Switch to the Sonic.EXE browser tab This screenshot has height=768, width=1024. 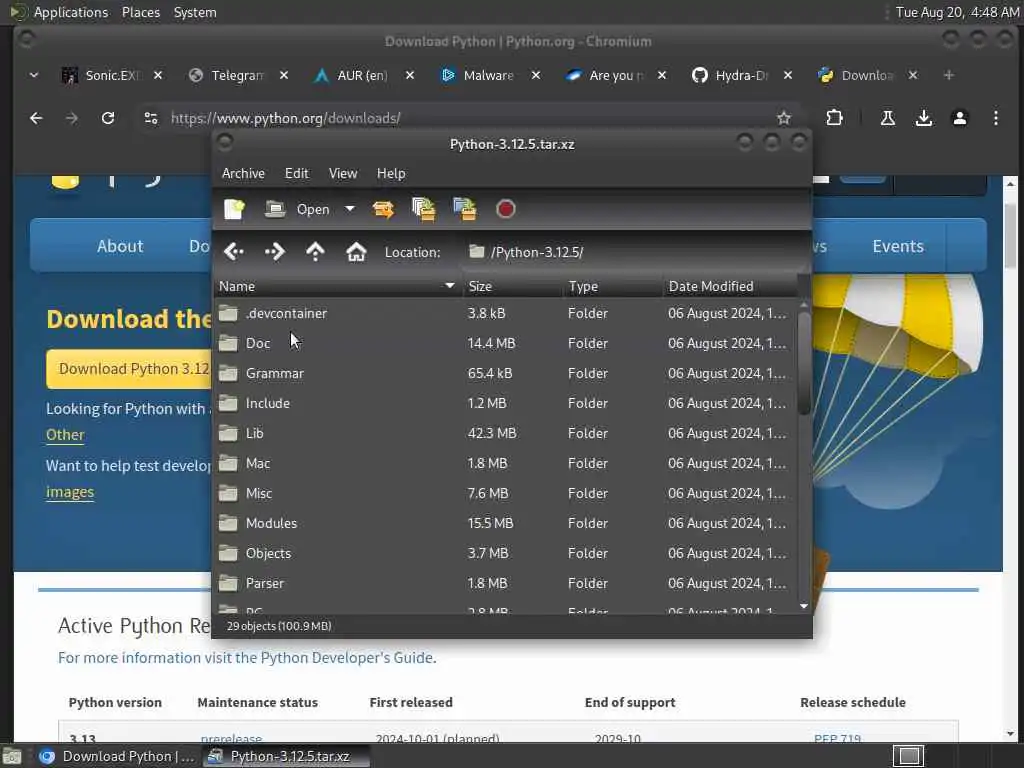pos(111,76)
